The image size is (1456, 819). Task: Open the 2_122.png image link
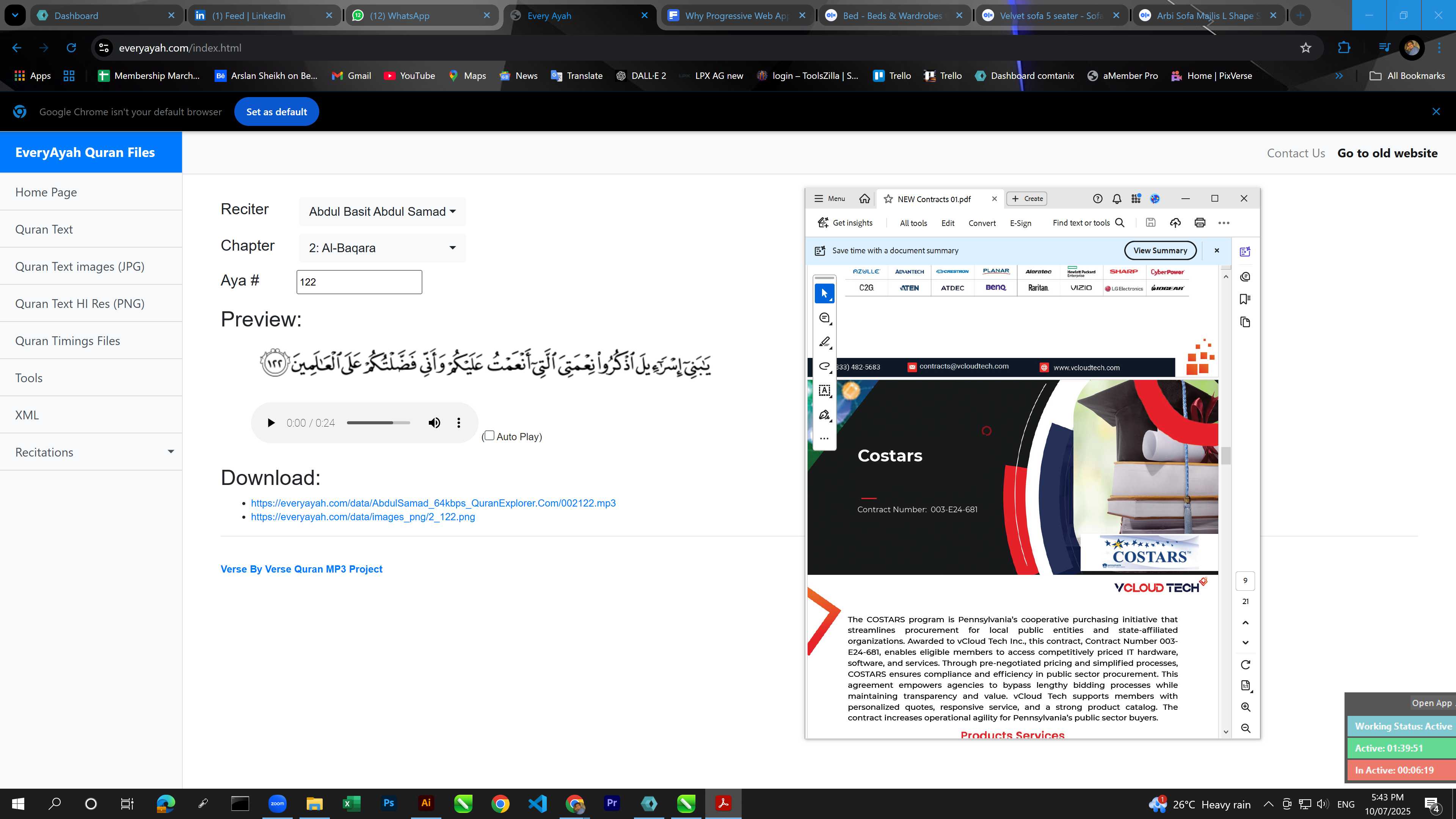click(x=363, y=516)
